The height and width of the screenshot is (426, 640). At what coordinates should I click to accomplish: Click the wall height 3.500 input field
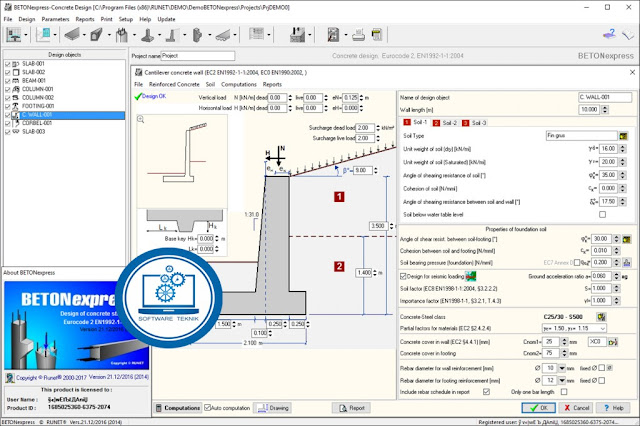pyautogui.click(x=378, y=226)
